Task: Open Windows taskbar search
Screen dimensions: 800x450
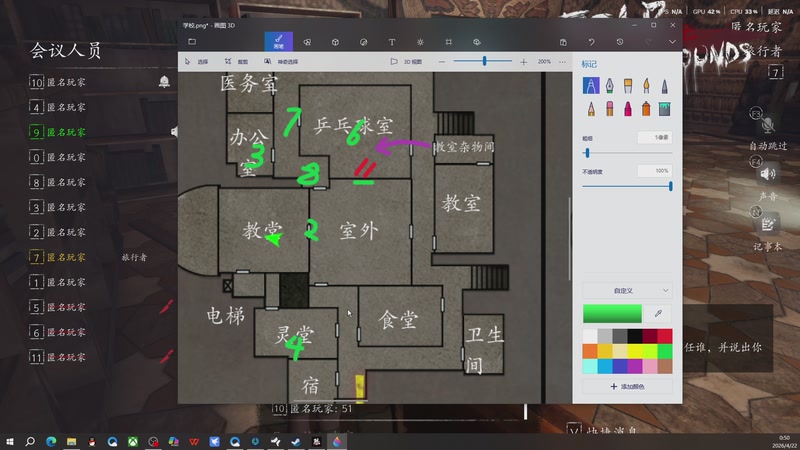Action: (30, 441)
